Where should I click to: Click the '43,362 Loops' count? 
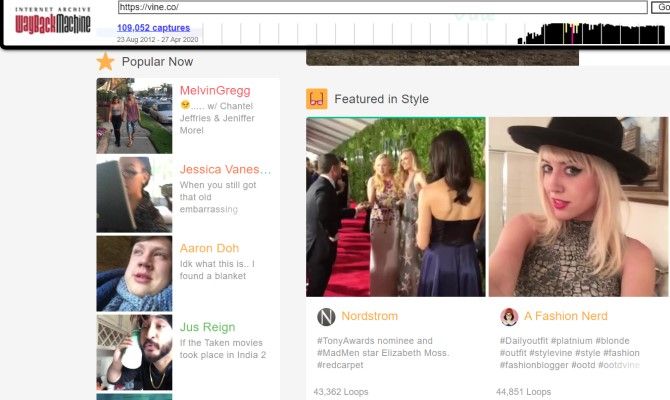click(341, 391)
